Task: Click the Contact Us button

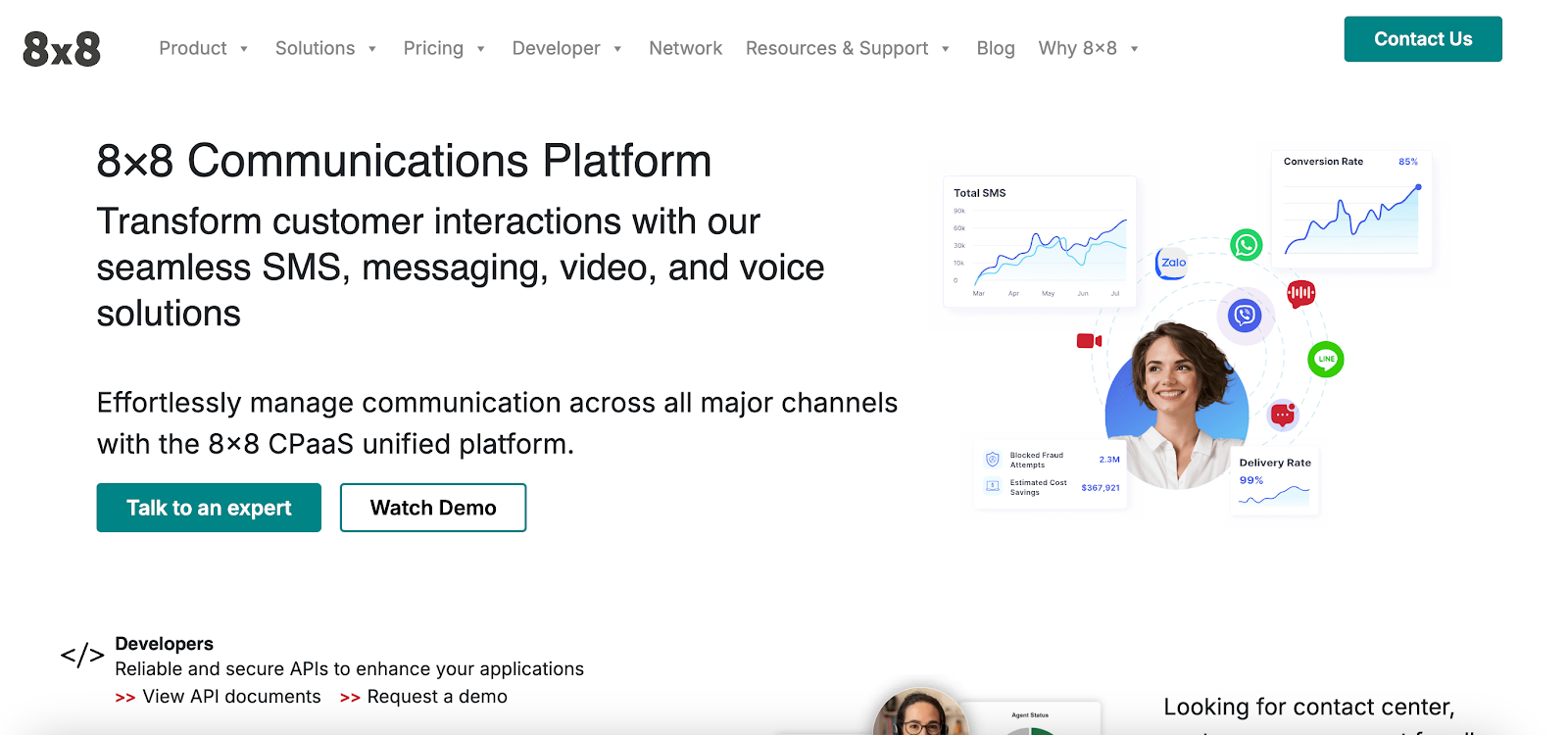Action: pos(1423,39)
